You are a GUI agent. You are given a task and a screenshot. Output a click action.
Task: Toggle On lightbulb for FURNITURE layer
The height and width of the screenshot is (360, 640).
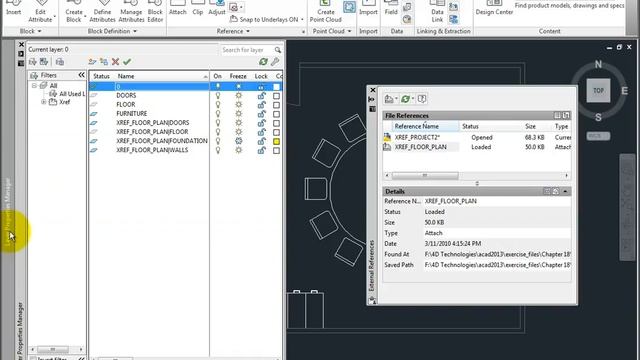point(218,113)
